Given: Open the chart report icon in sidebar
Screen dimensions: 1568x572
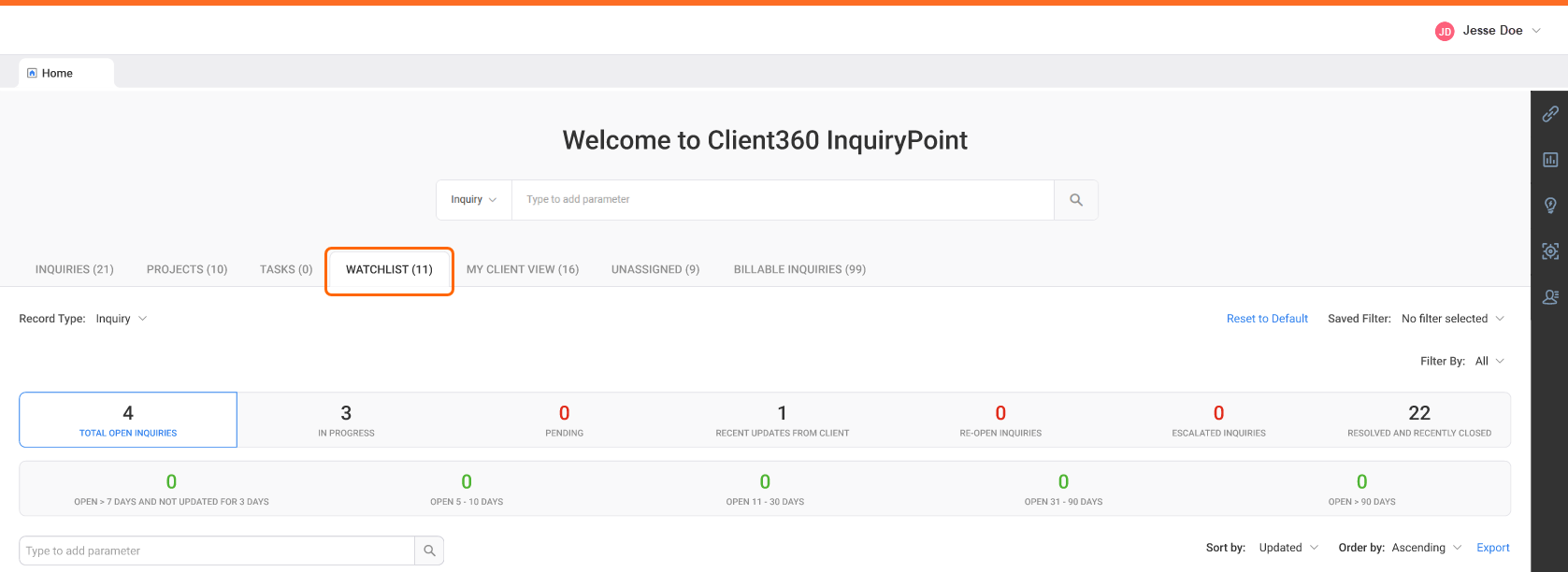Looking at the screenshot, I should (1550, 160).
